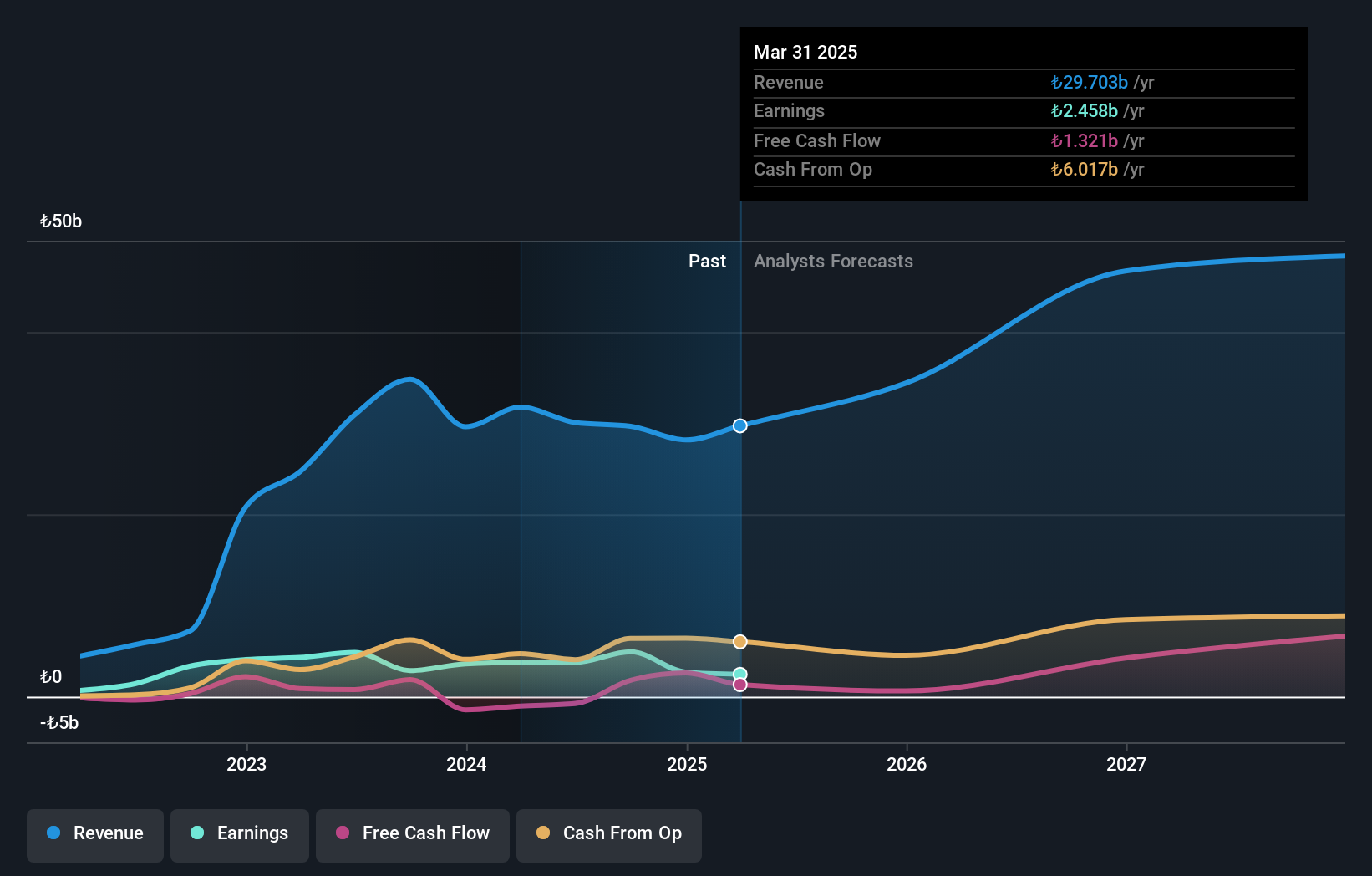Select the teal Earnings data point marker
This screenshot has width=1372, height=876.
pos(740,674)
